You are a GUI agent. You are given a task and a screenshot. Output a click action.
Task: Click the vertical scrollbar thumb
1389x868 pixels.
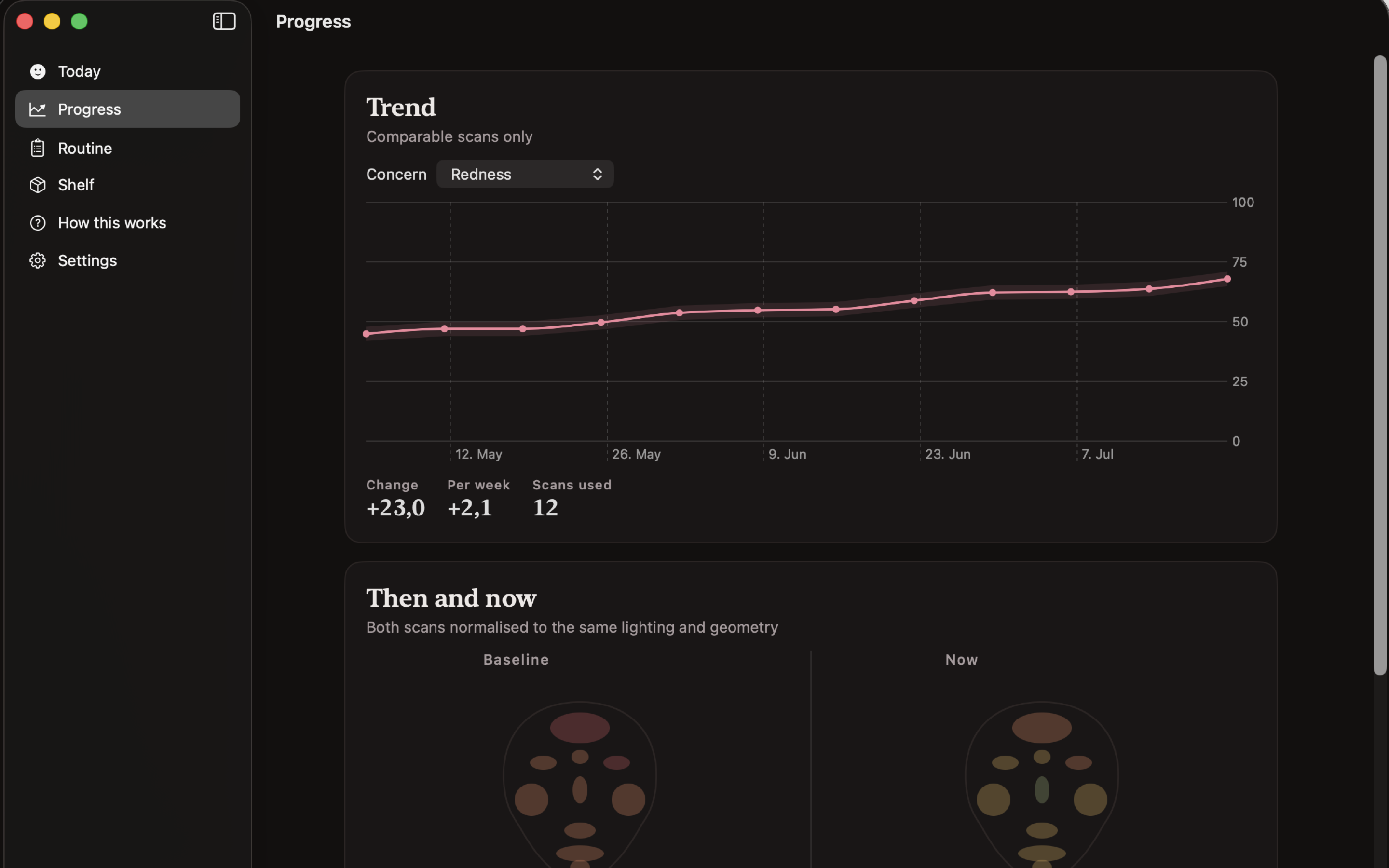point(1380,365)
